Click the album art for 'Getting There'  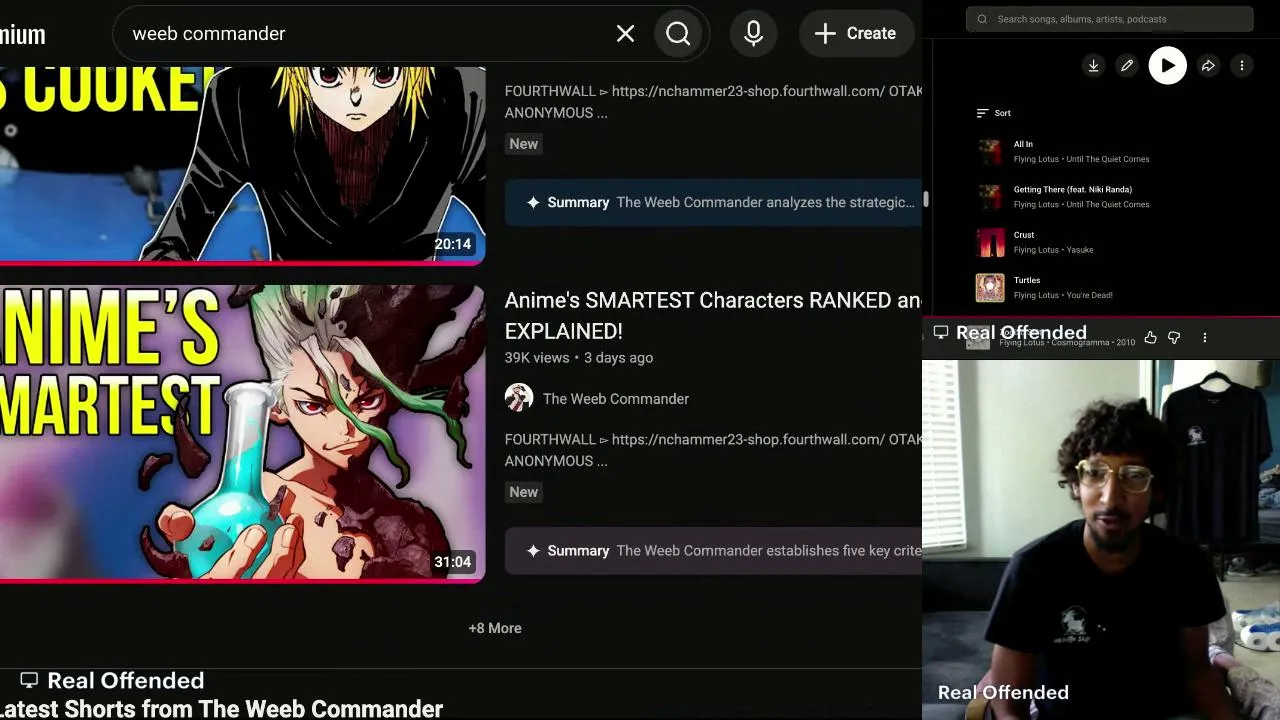coord(990,197)
